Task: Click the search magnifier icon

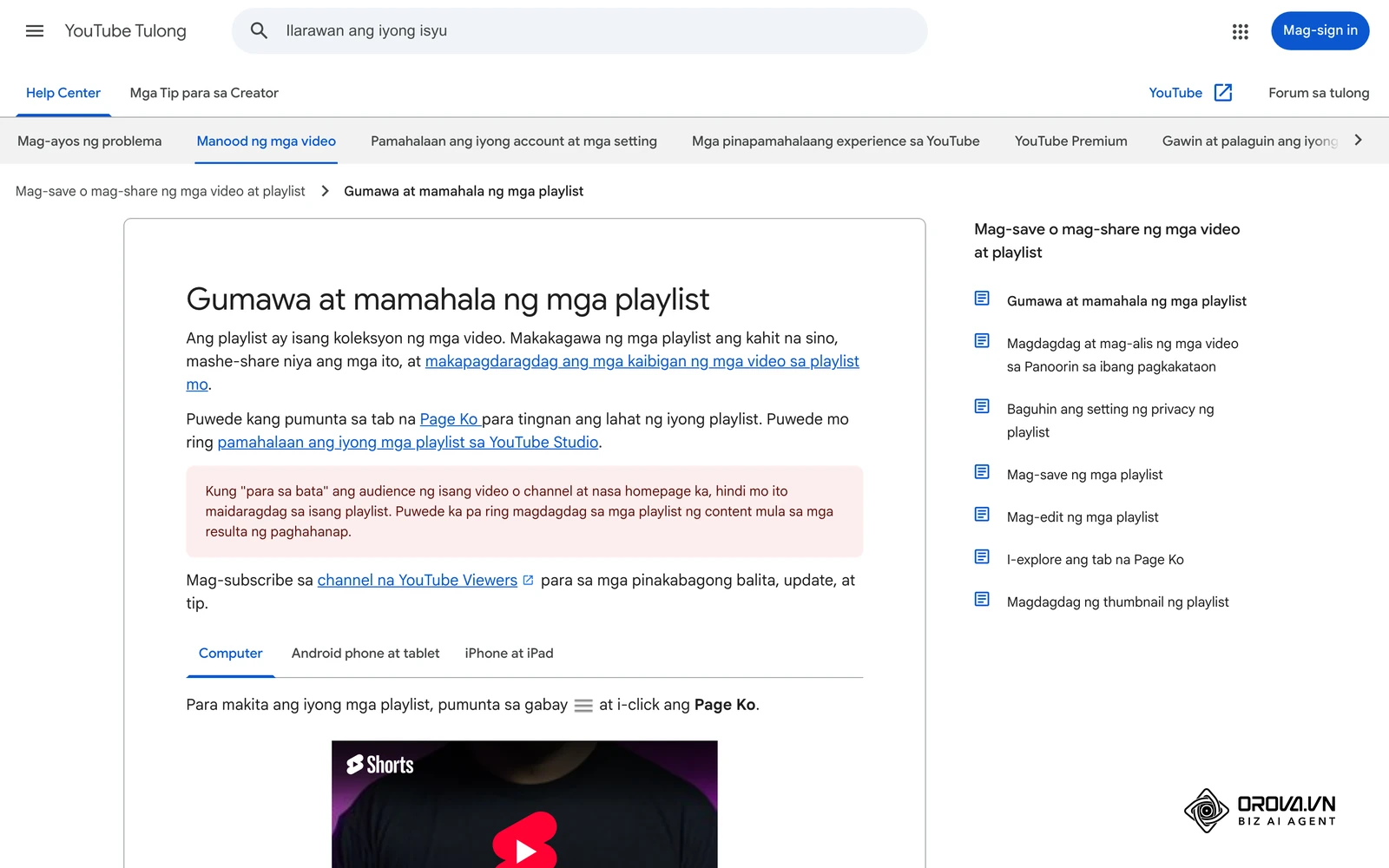Action: (x=259, y=31)
